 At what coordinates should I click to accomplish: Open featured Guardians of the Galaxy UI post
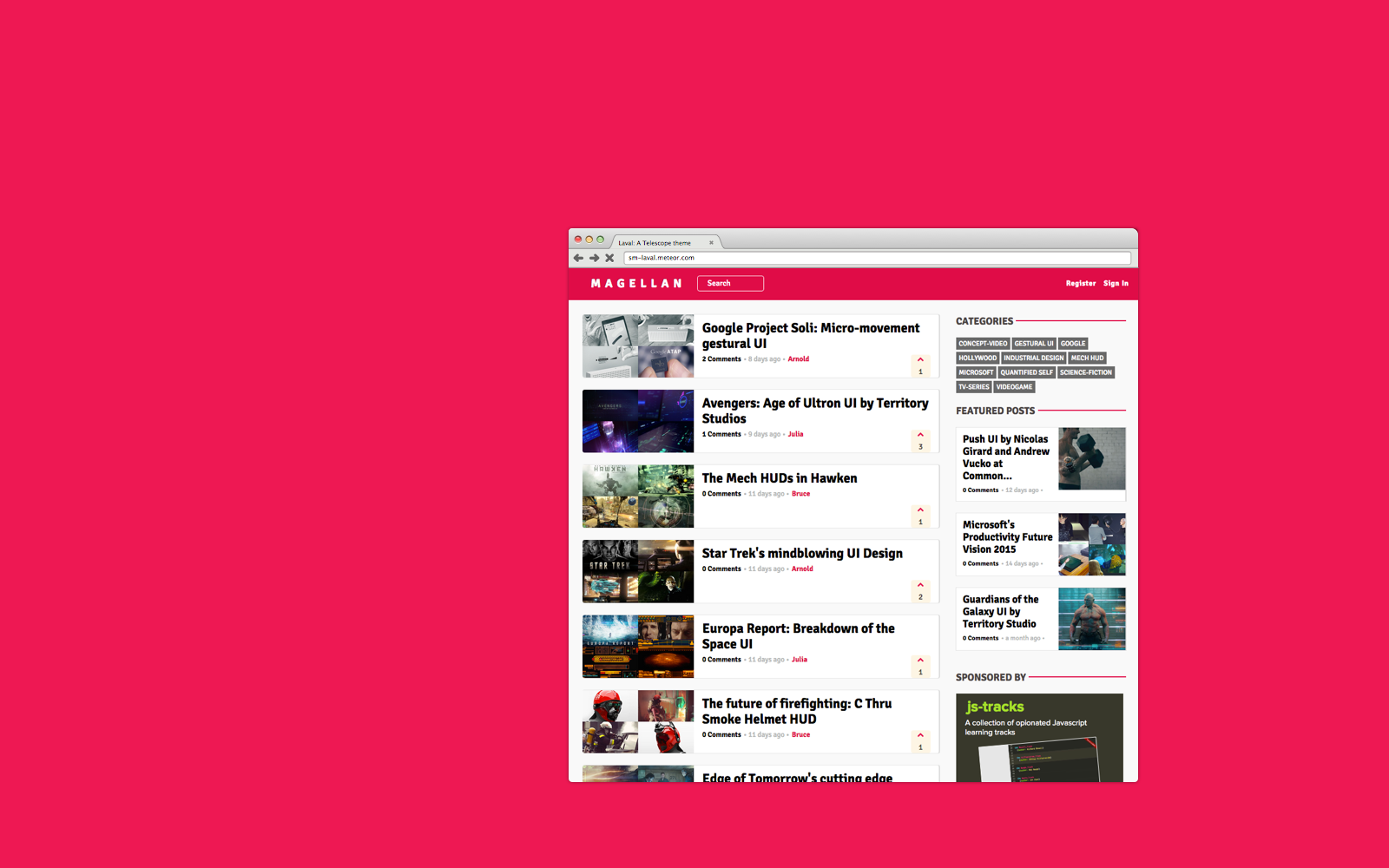(x=1000, y=612)
